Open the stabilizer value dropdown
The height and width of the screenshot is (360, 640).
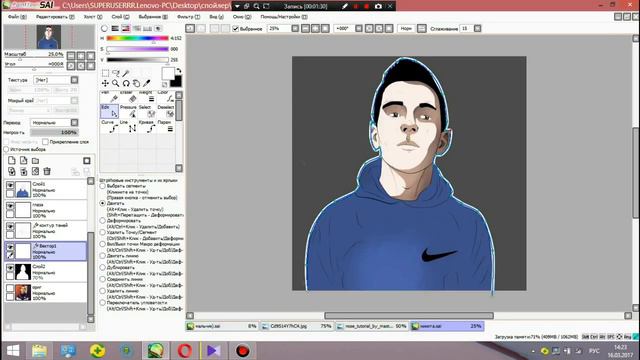478,29
